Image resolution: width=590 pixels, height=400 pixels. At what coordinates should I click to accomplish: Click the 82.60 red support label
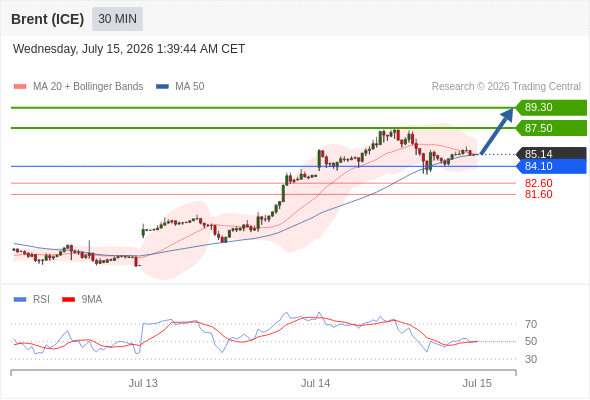click(538, 183)
